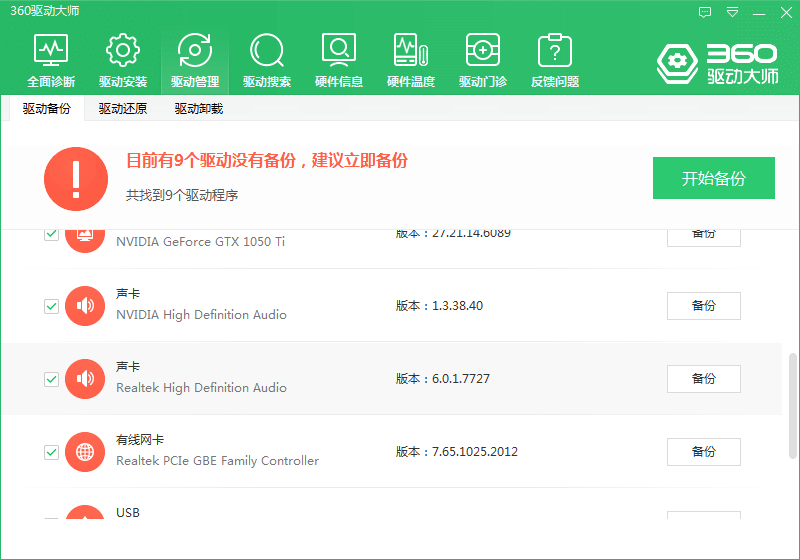Click the 目前有9个驱动没有备份 warning headline
Image resolution: width=800 pixels, height=560 pixels.
[267, 160]
